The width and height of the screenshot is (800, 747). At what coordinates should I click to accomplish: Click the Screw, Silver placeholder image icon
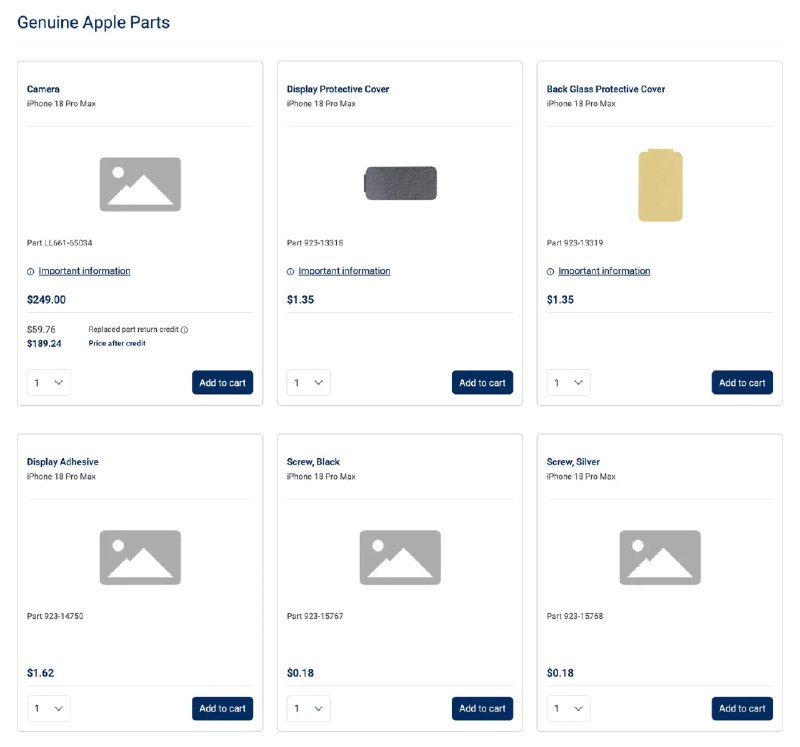pos(660,557)
